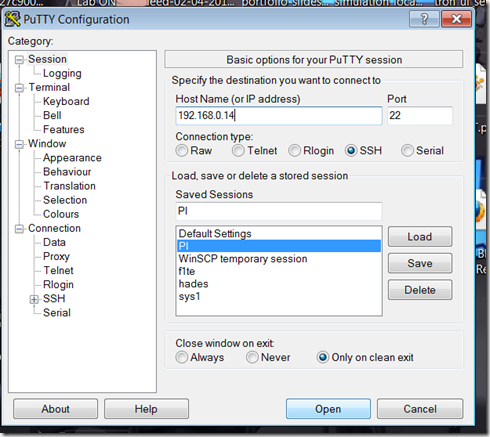490x437 pixels.
Task: Open the Window category
Action: coord(47,144)
